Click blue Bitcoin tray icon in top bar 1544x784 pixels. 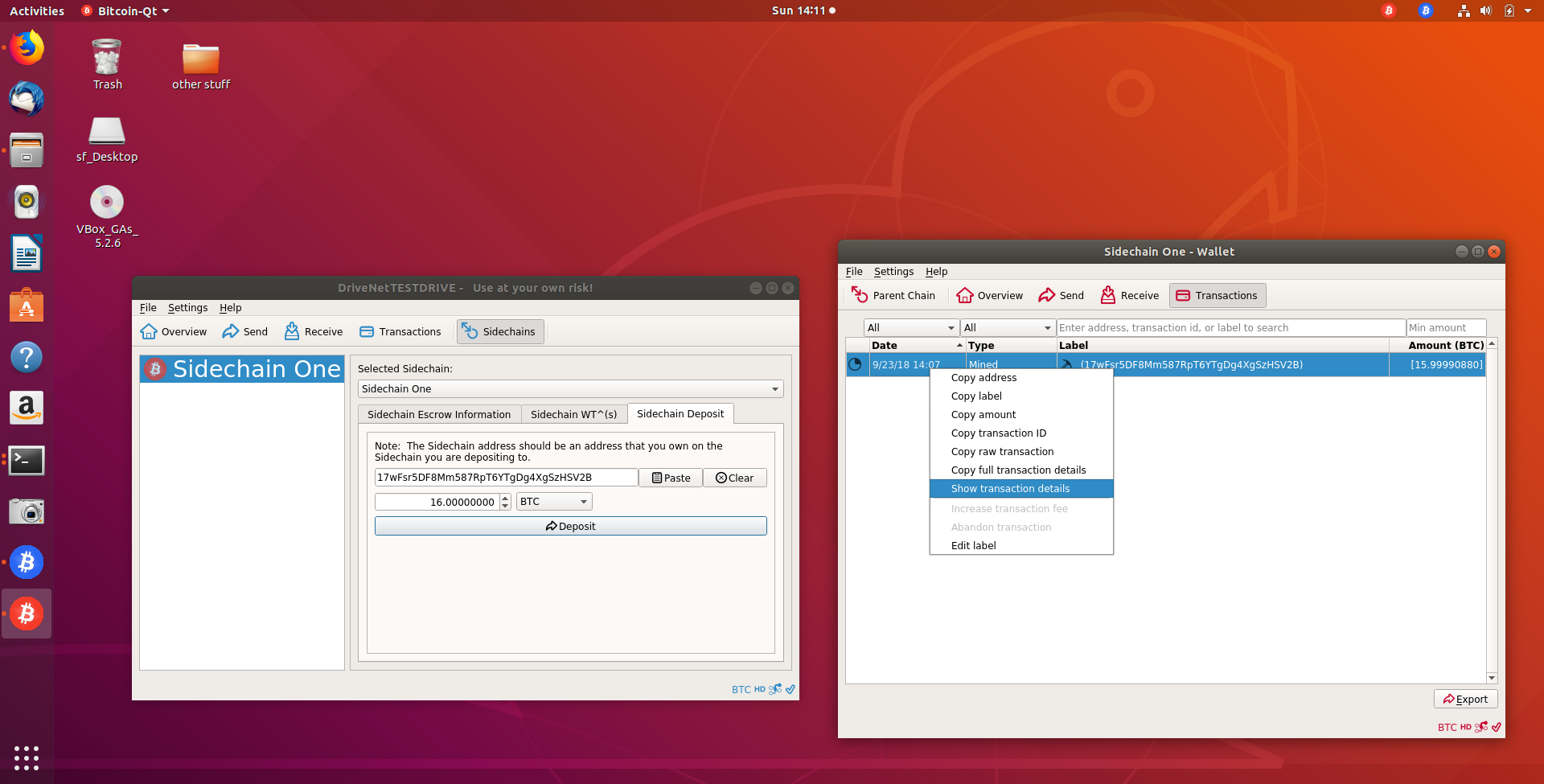pyautogui.click(x=1426, y=10)
